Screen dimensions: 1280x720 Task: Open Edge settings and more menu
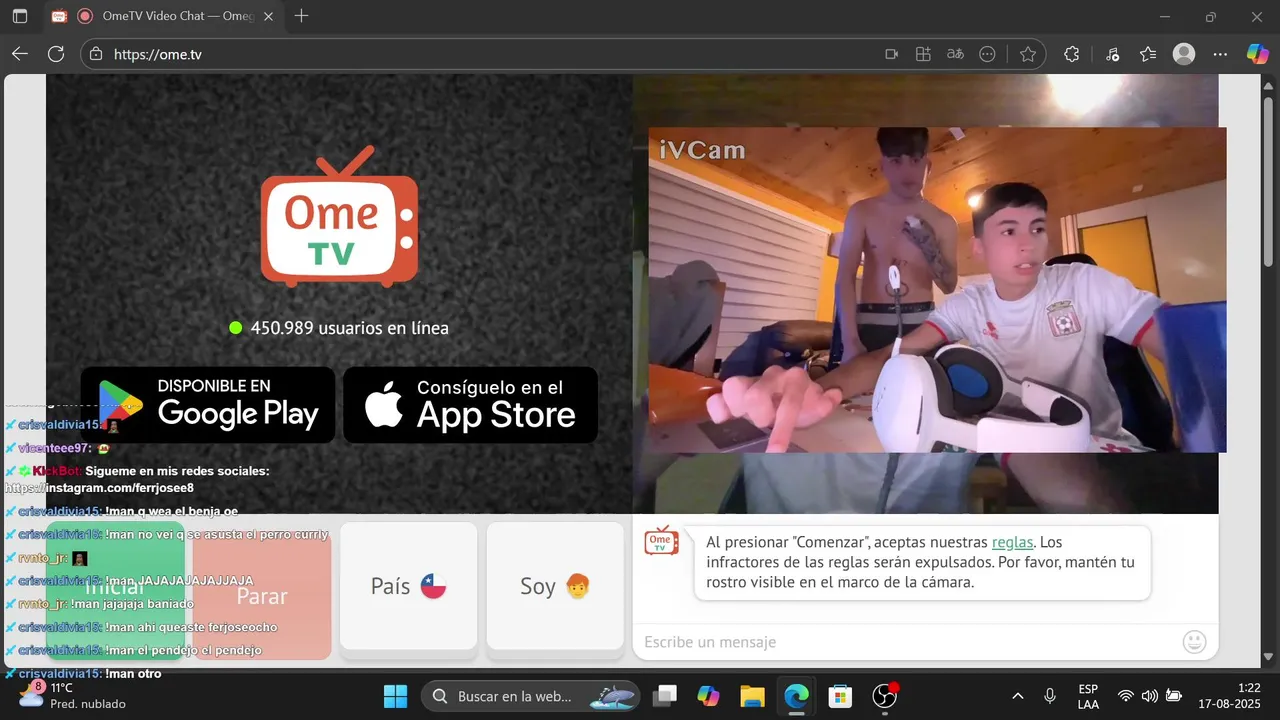(x=1220, y=54)
